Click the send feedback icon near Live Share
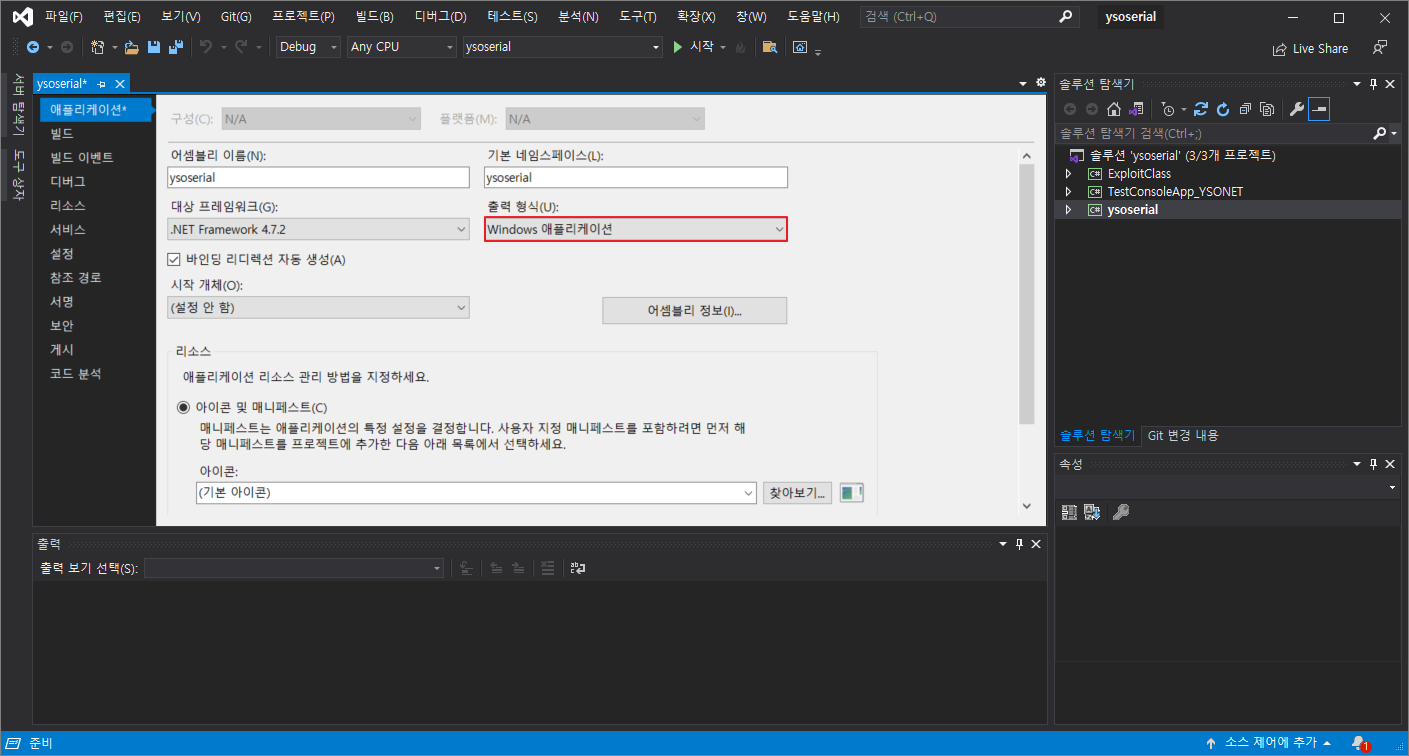 coord(1380,47)
